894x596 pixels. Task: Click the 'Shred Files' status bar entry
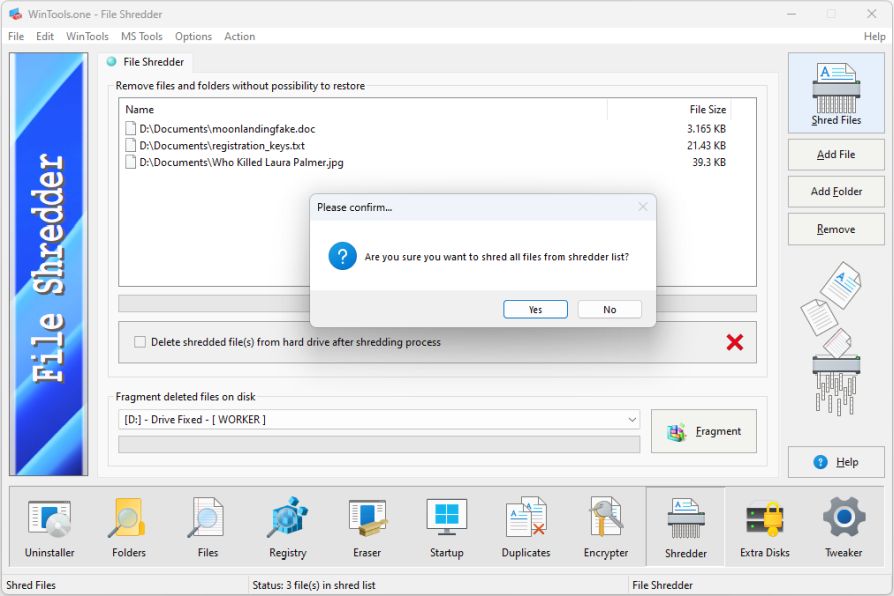31,585
